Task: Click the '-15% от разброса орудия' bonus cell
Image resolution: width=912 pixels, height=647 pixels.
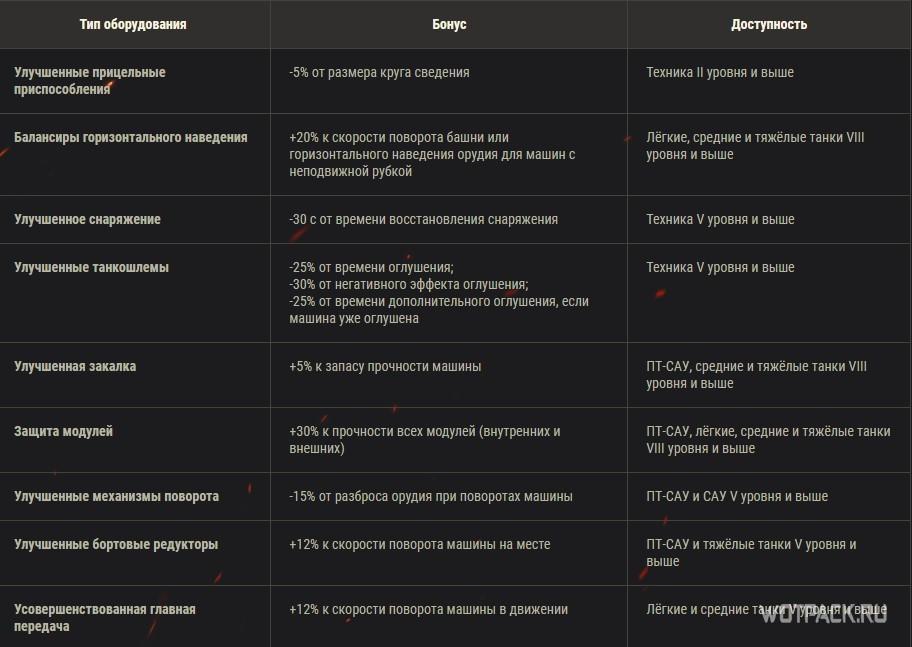Action: click(x=430, y=496)
